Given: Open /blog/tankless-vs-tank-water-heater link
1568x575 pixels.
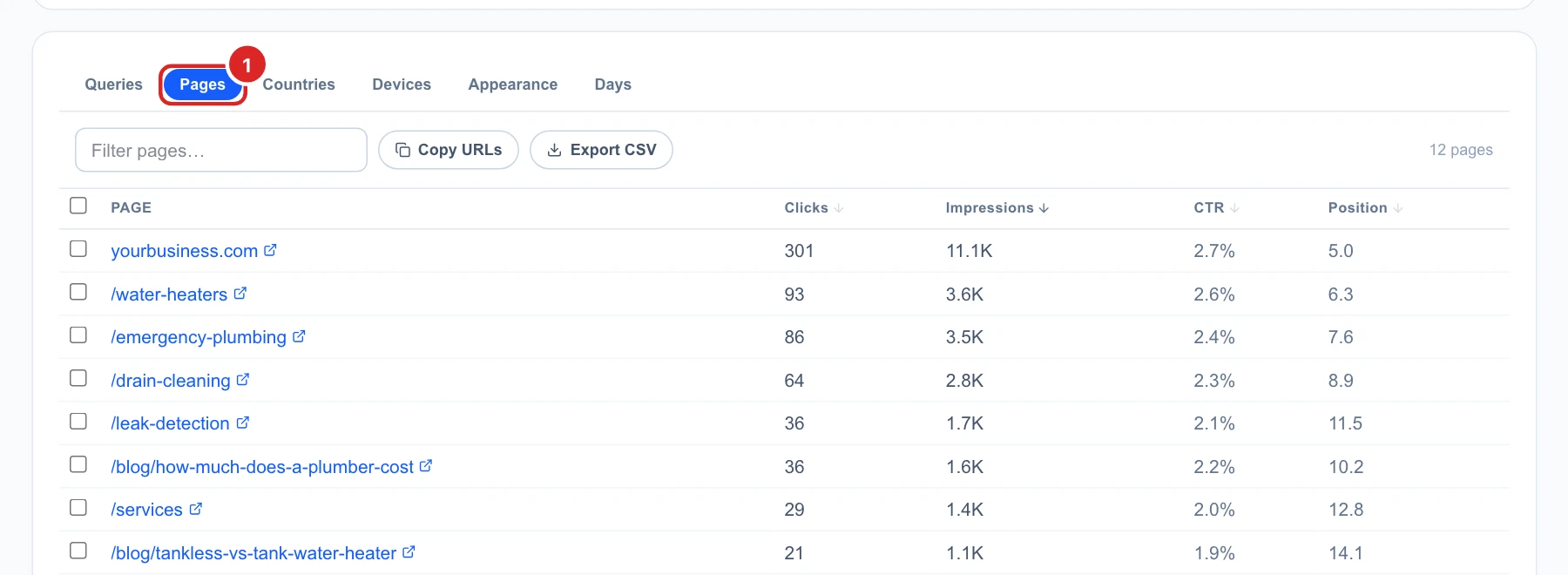Looking at the screenshot, I should pyautogui.click(x=253, y=553).
